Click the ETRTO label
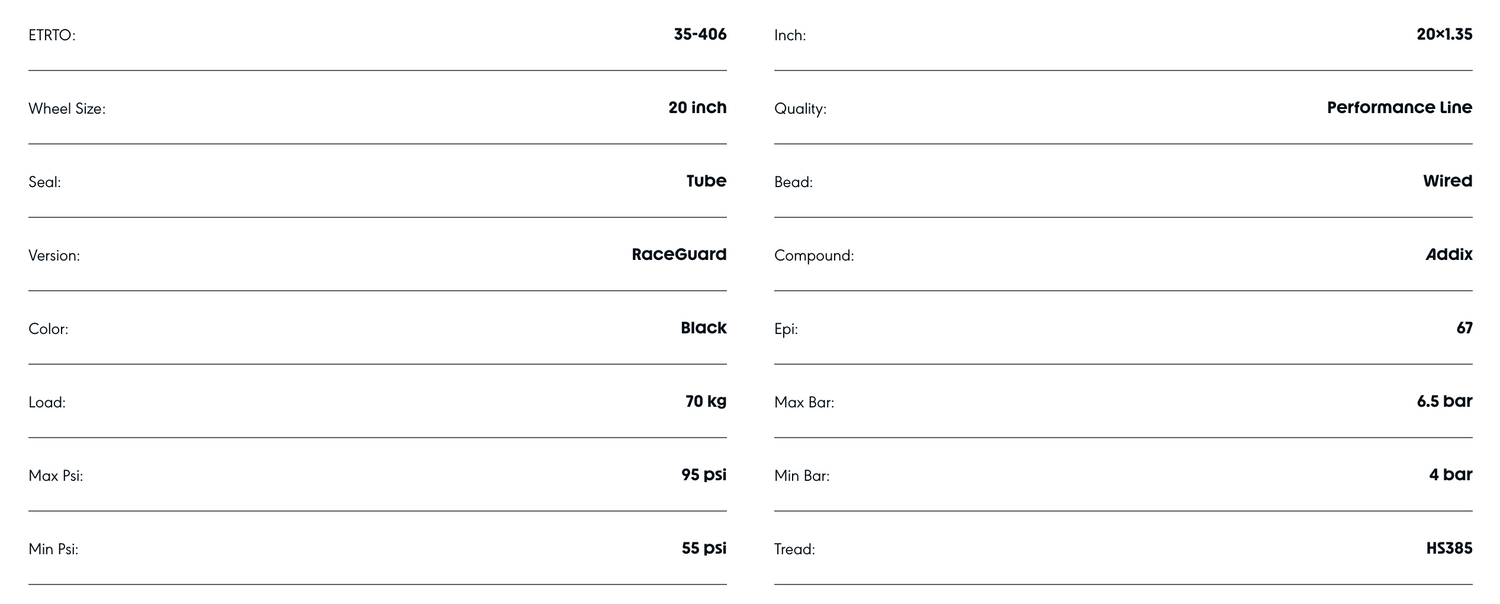This screenshot has height=604, width=1500. coord(52,36)
